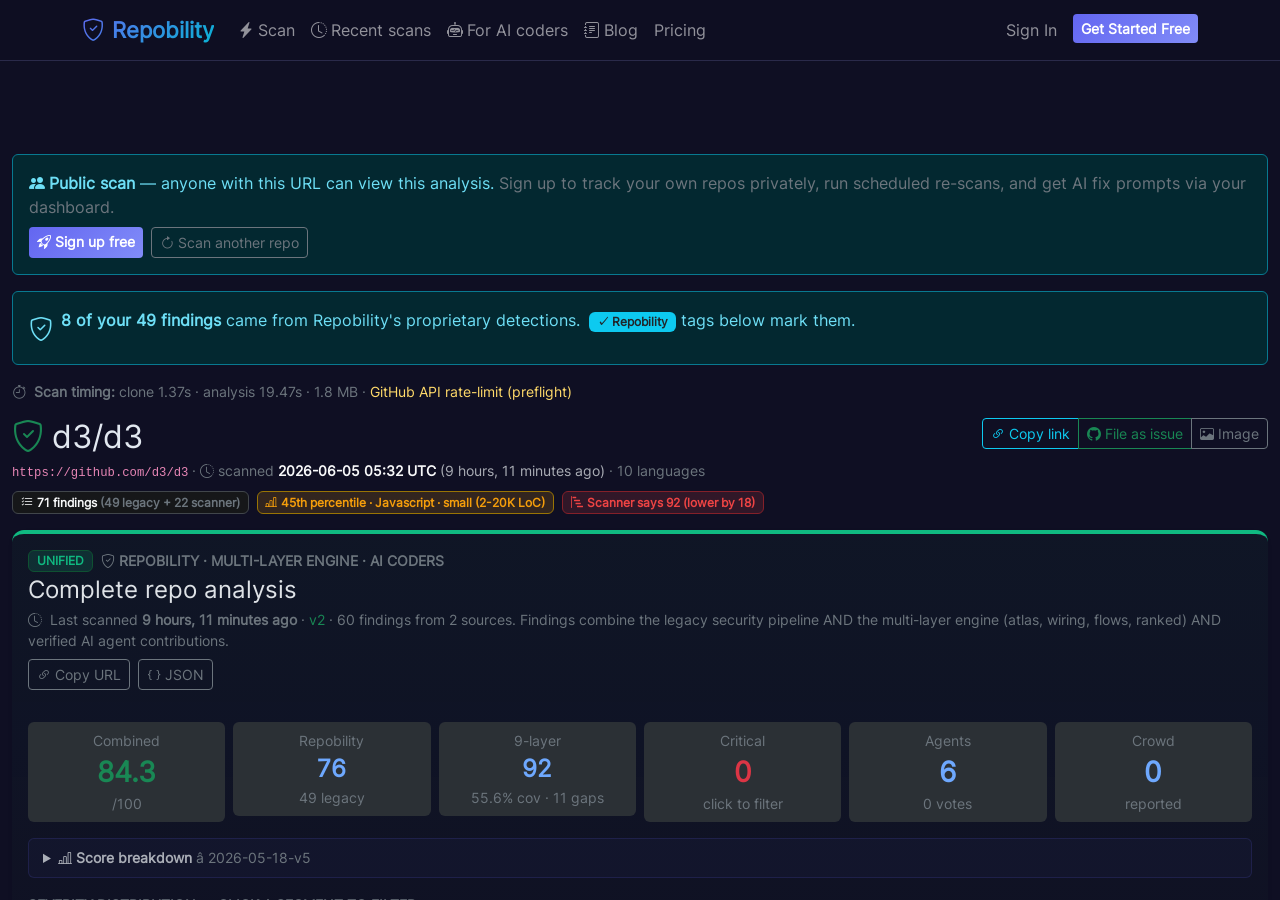Screen dimensions: 1280x900
Task: Click the scan timing stopwatch icon
Action: 19,392
